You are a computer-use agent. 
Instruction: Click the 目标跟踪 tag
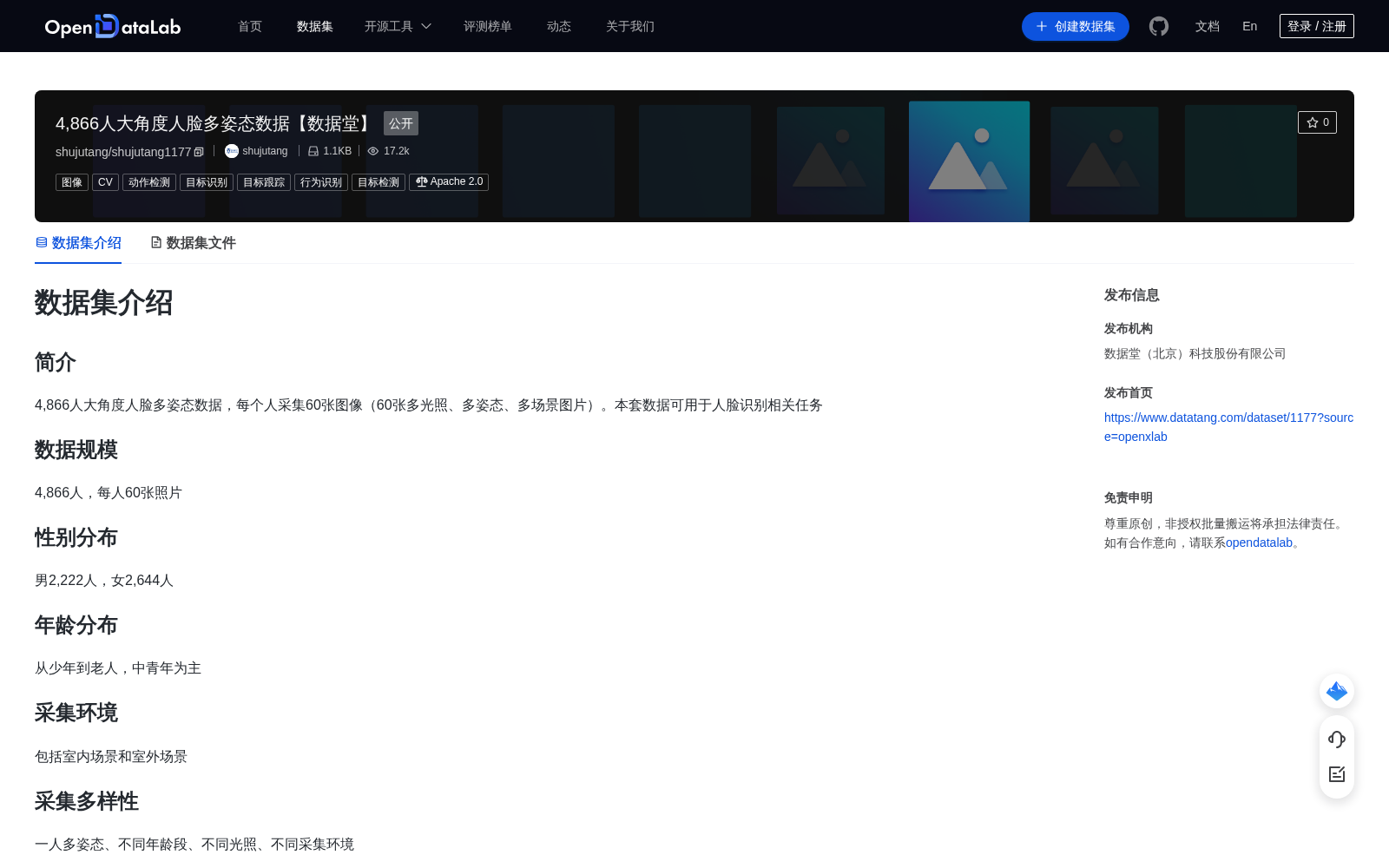[264, 182]
